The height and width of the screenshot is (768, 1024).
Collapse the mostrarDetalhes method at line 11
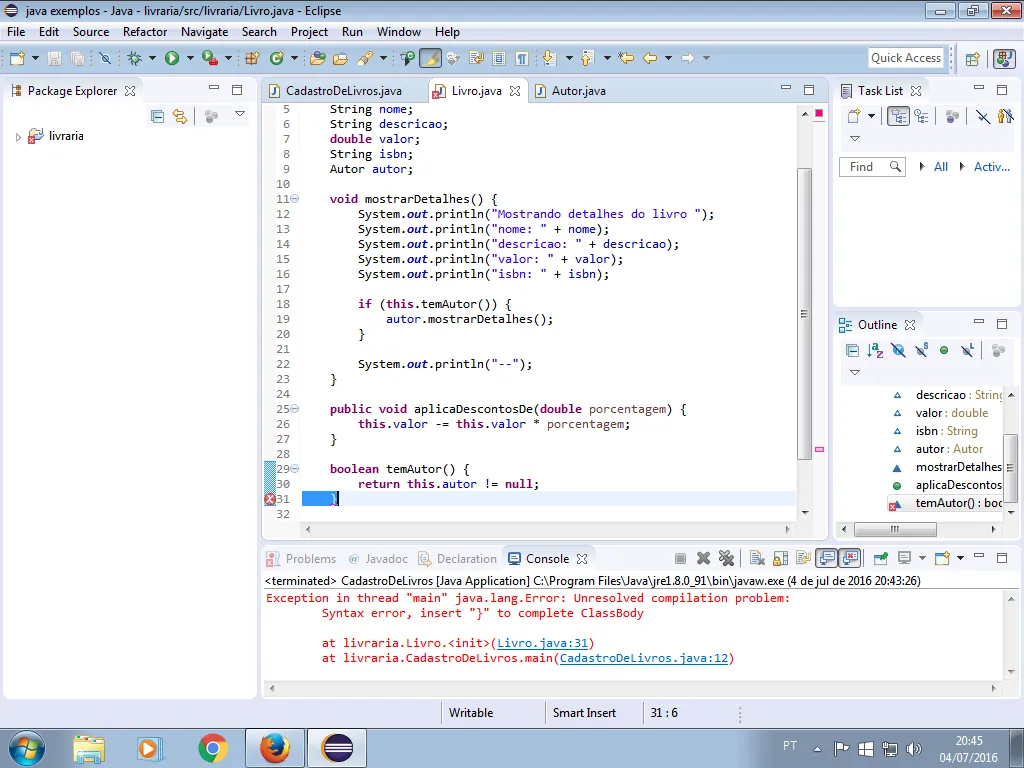pos(294,199)
